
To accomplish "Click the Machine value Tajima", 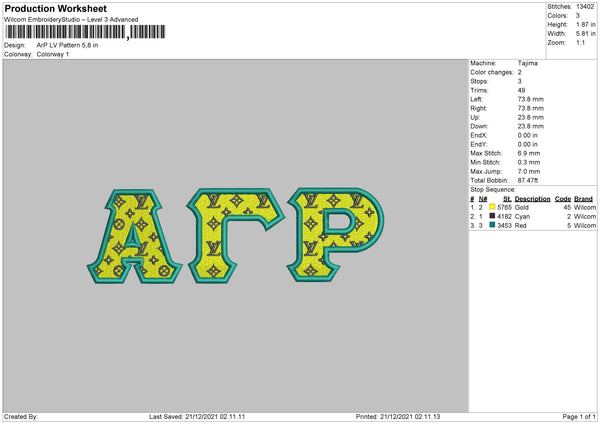I will 528,63.
